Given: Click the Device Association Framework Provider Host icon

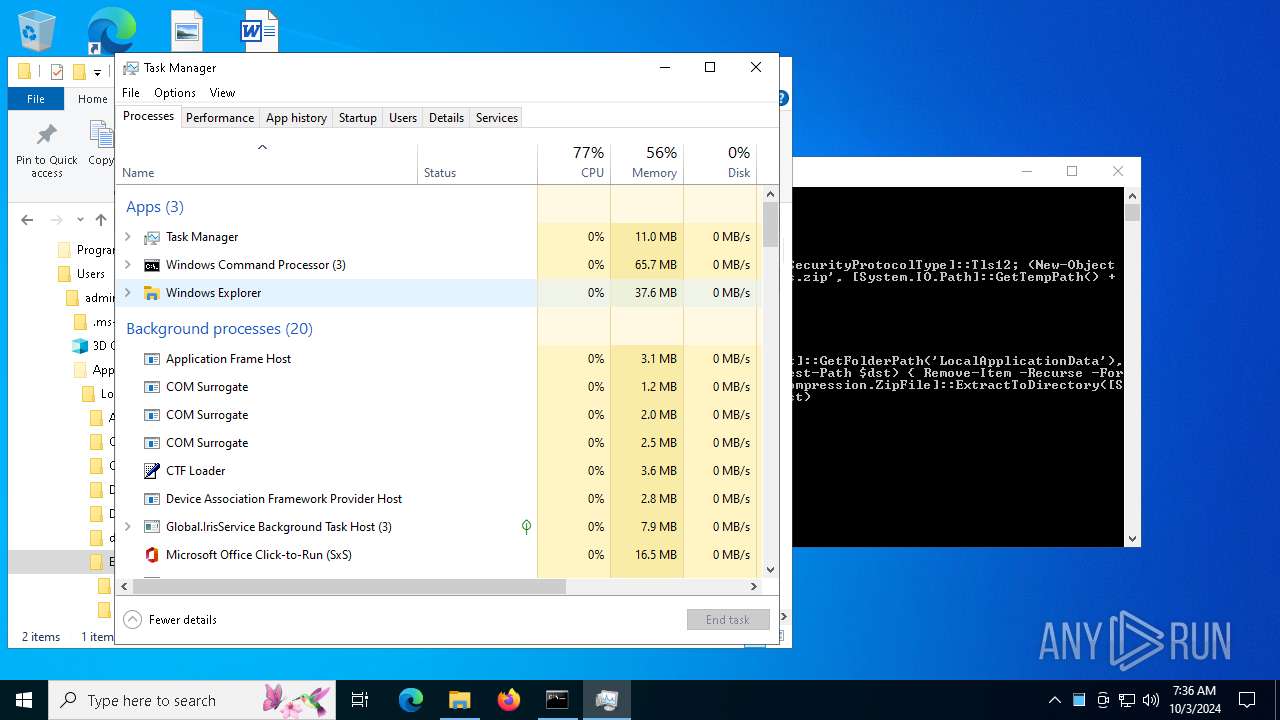Looking at the screenshot, I should point(152,499).
